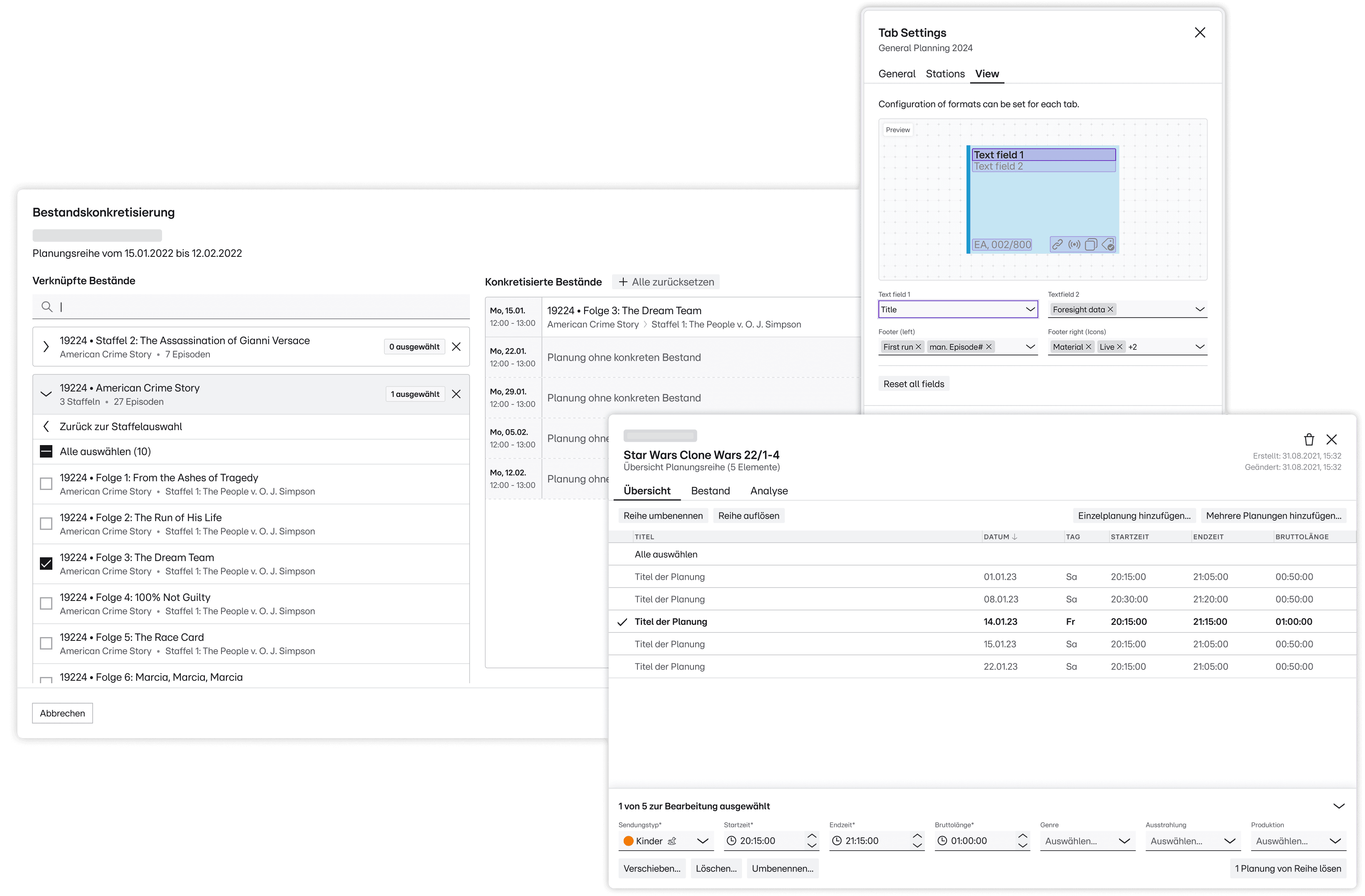Open the Textfield 2 dropdown arrow
Image resolution: width=1365 pixels, height=896 pixels.
(x=1199, y=310)
